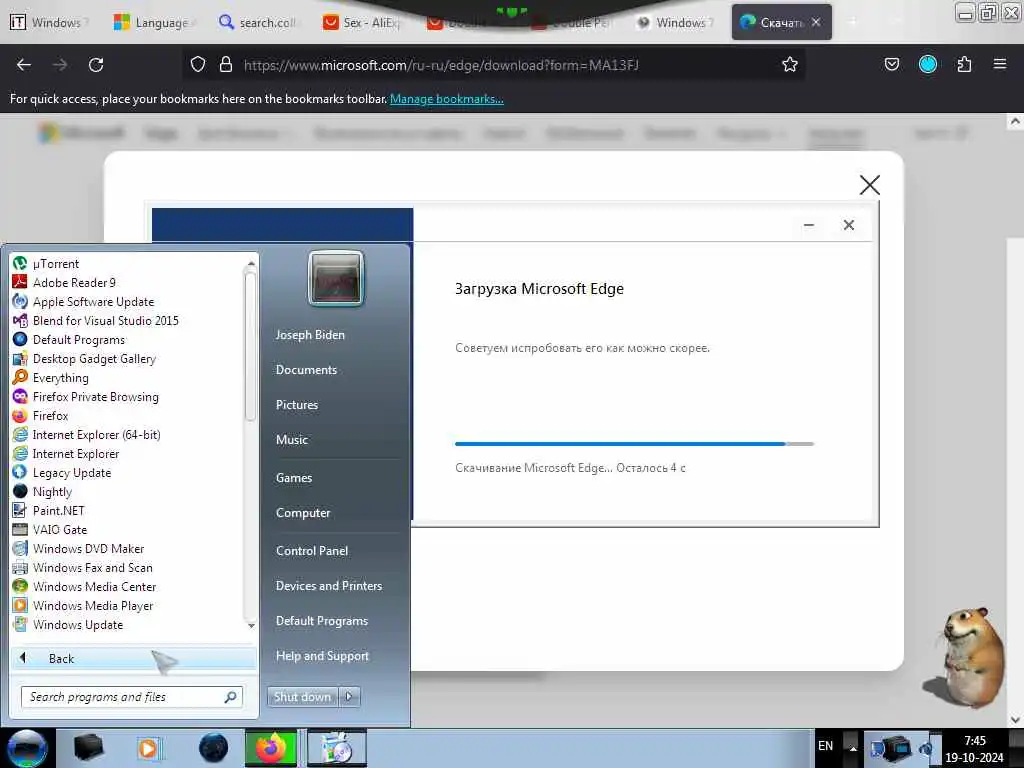Close the large white overlay with X
1024x768 pixels.
click(x=870, y=185)
